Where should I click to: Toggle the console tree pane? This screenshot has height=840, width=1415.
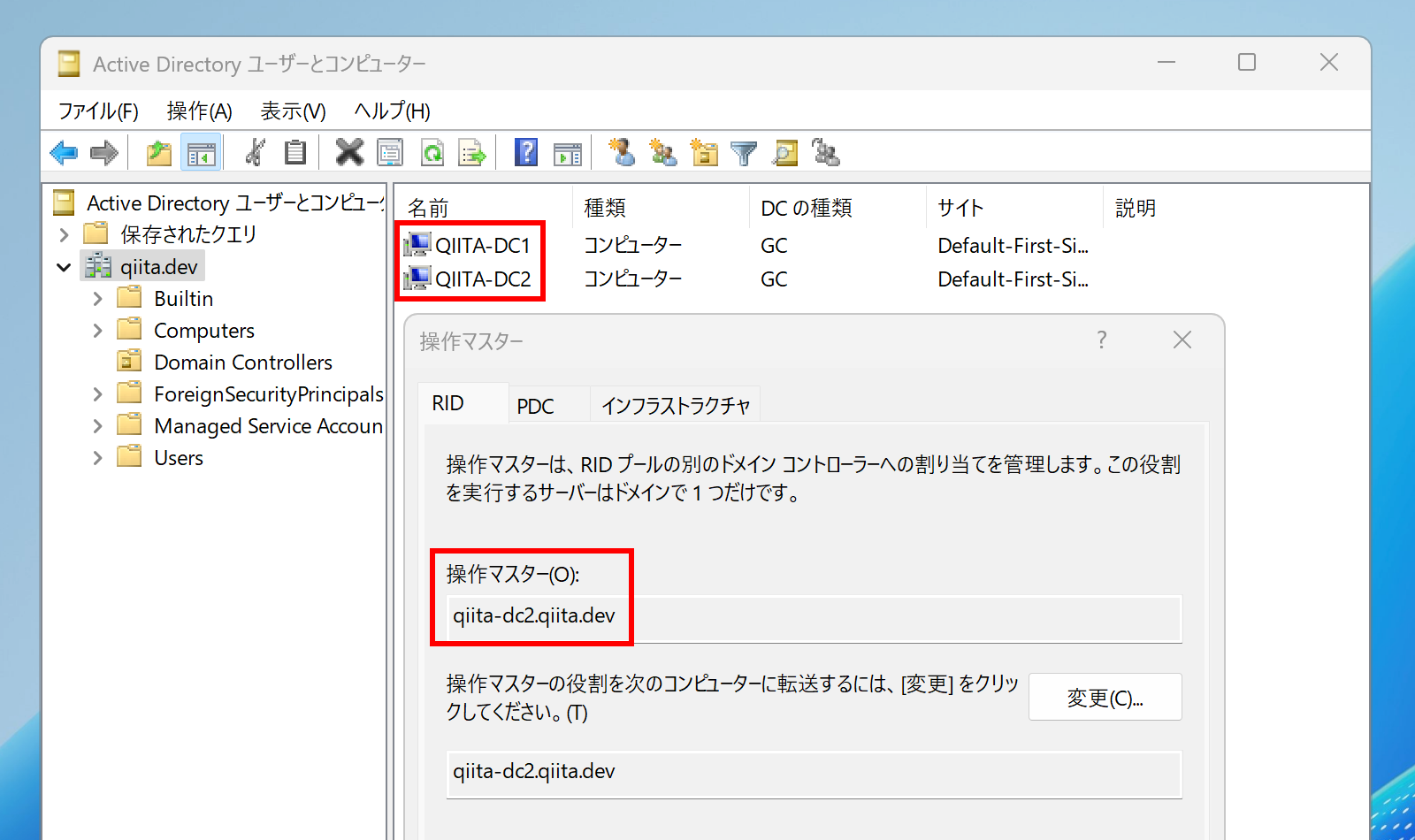tap(201, 153)
